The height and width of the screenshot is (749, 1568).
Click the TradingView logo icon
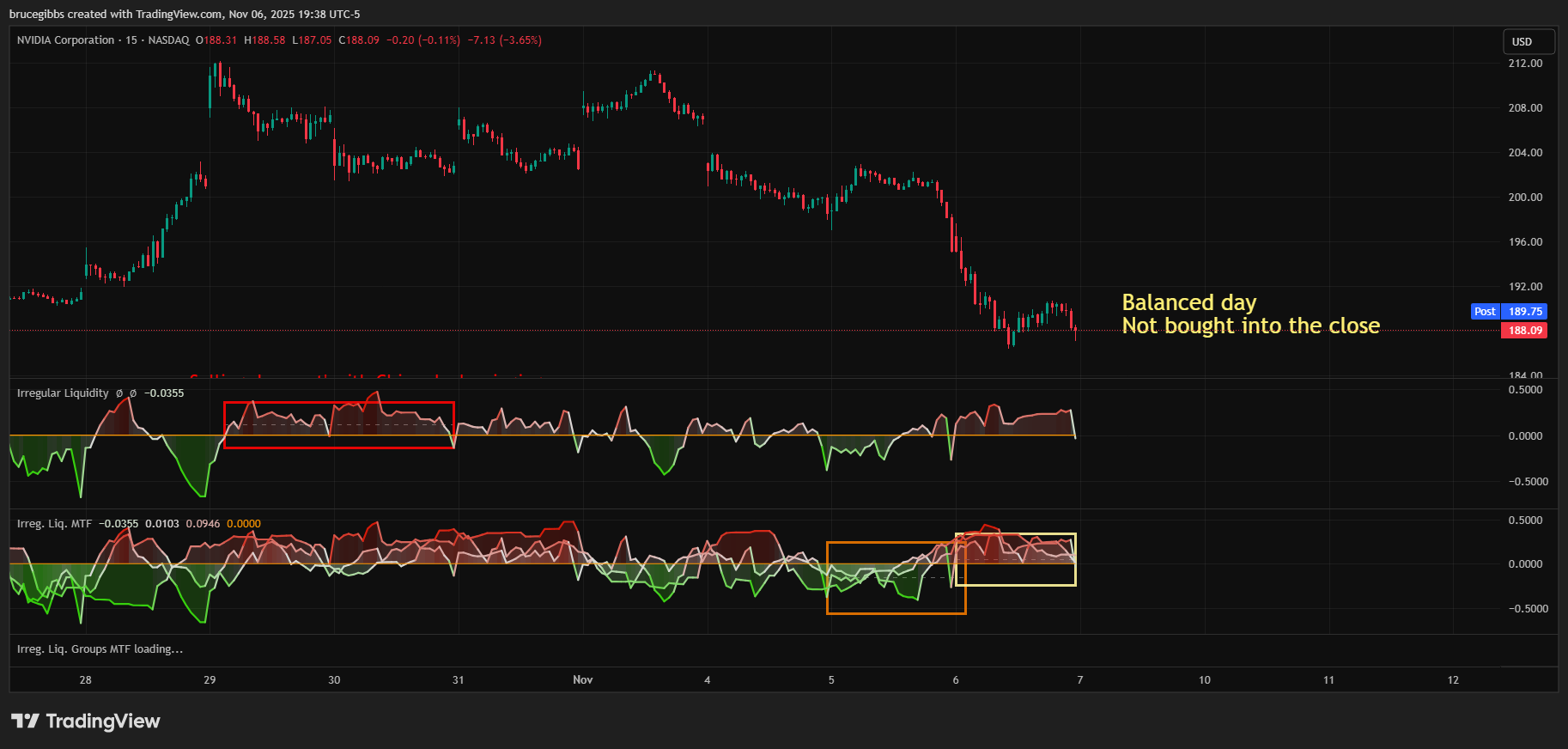[x=25, y=721]
